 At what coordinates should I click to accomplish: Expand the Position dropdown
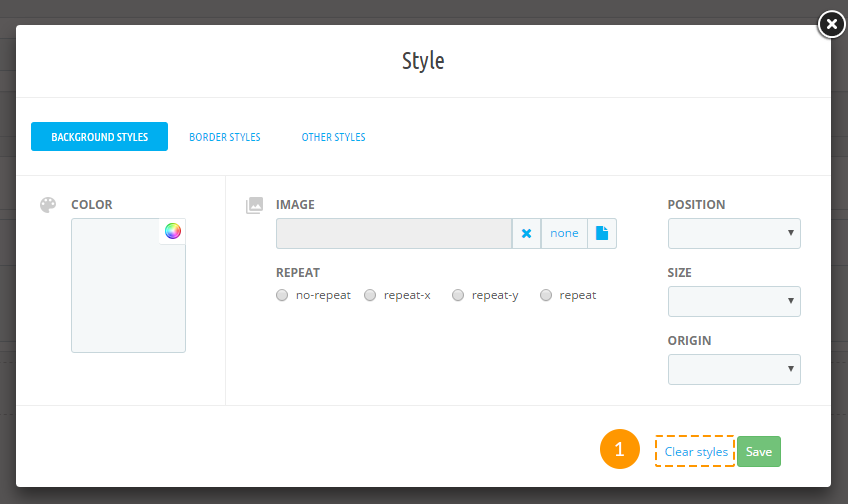(x=734, y=234)
